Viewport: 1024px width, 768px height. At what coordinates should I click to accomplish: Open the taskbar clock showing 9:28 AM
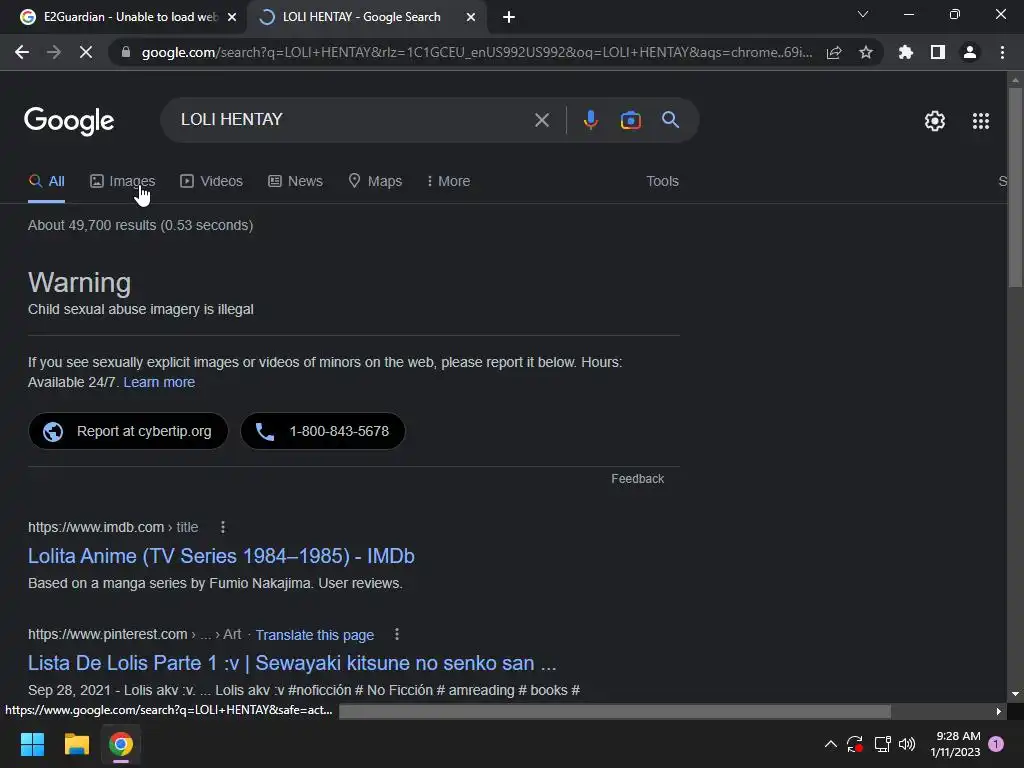pos(955,744)
